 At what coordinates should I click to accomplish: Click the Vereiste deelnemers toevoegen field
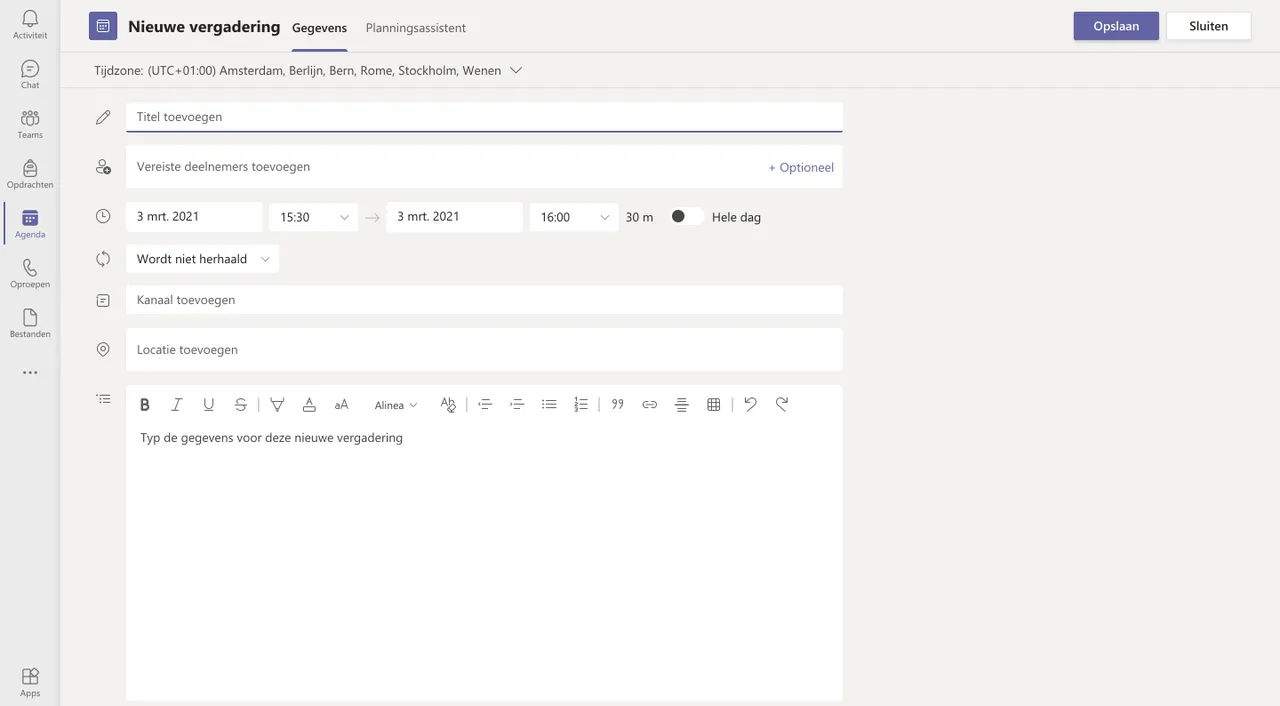pyautogui.click(x=484, y=167)
